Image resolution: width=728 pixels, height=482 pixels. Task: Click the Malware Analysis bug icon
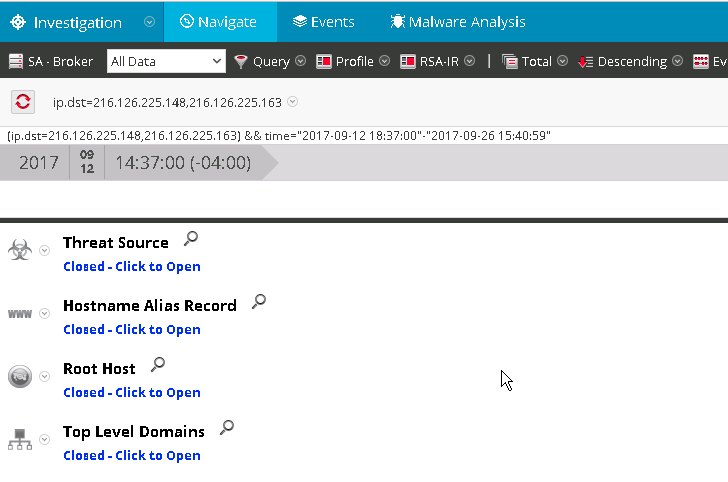397,21
